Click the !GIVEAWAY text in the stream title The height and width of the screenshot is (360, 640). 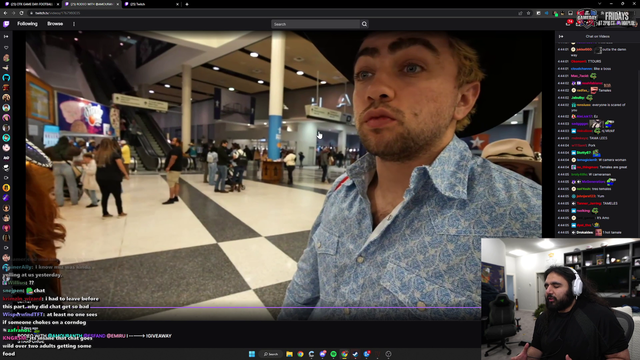(x=158, y=336)
